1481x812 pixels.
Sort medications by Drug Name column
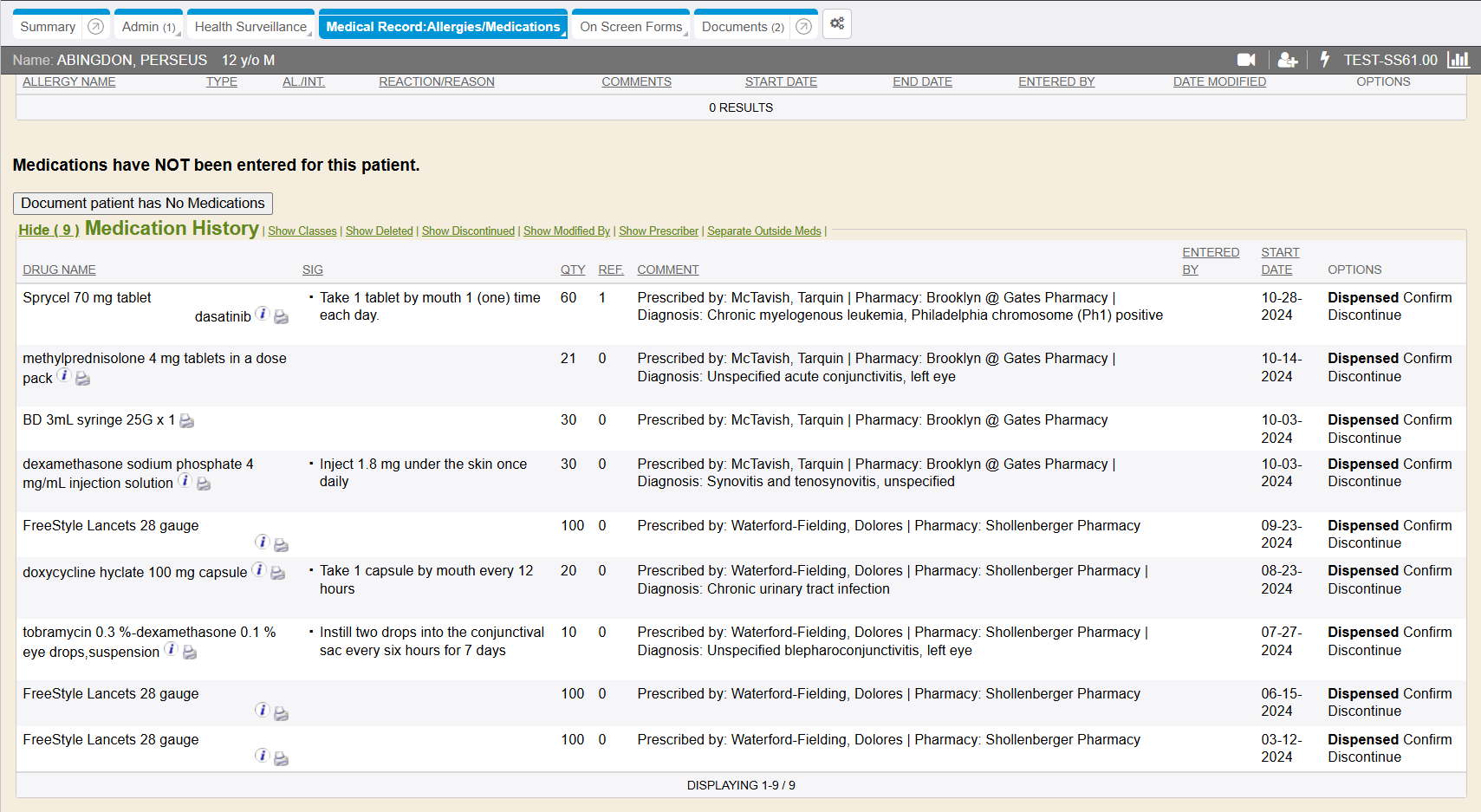coord(59,270)
